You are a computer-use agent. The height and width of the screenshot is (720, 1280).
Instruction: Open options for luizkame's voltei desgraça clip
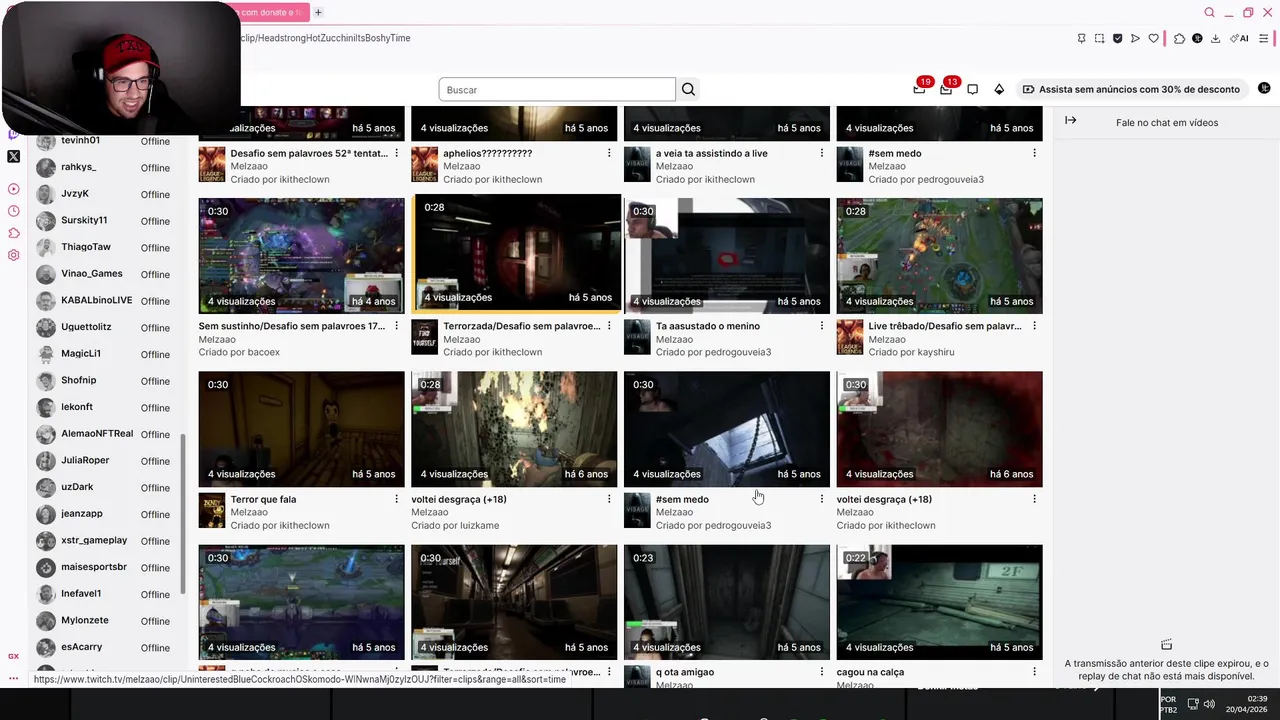click(609, 499)
